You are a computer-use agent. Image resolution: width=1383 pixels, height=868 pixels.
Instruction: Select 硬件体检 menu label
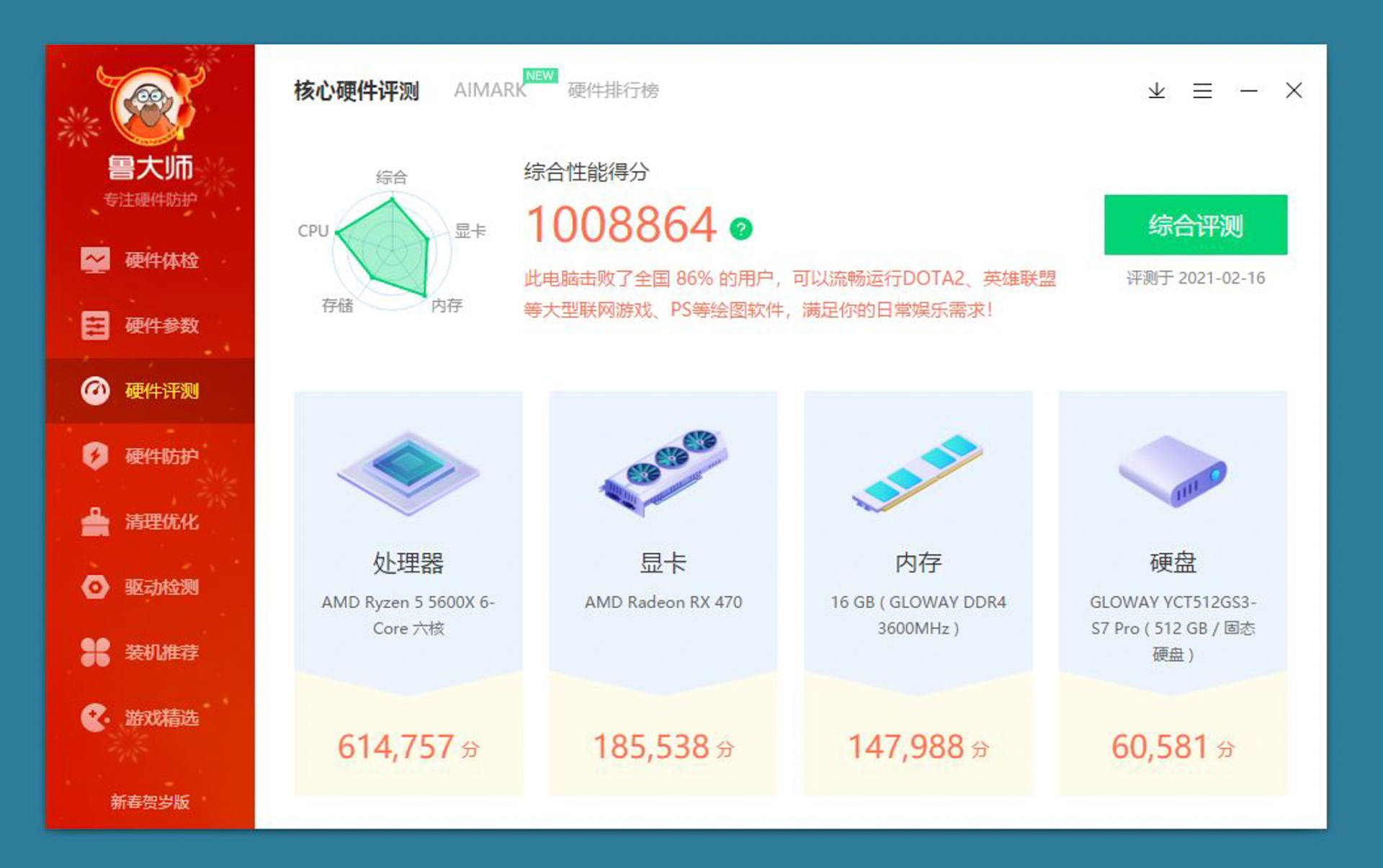click(x=161, y=260)
